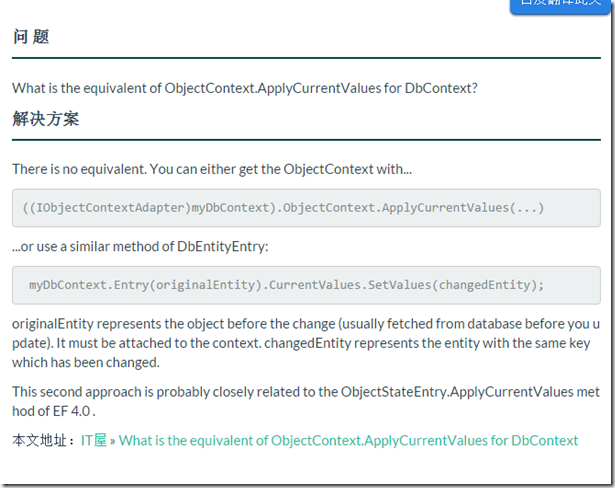Click the 问题 section heading

tap(31, 37)
